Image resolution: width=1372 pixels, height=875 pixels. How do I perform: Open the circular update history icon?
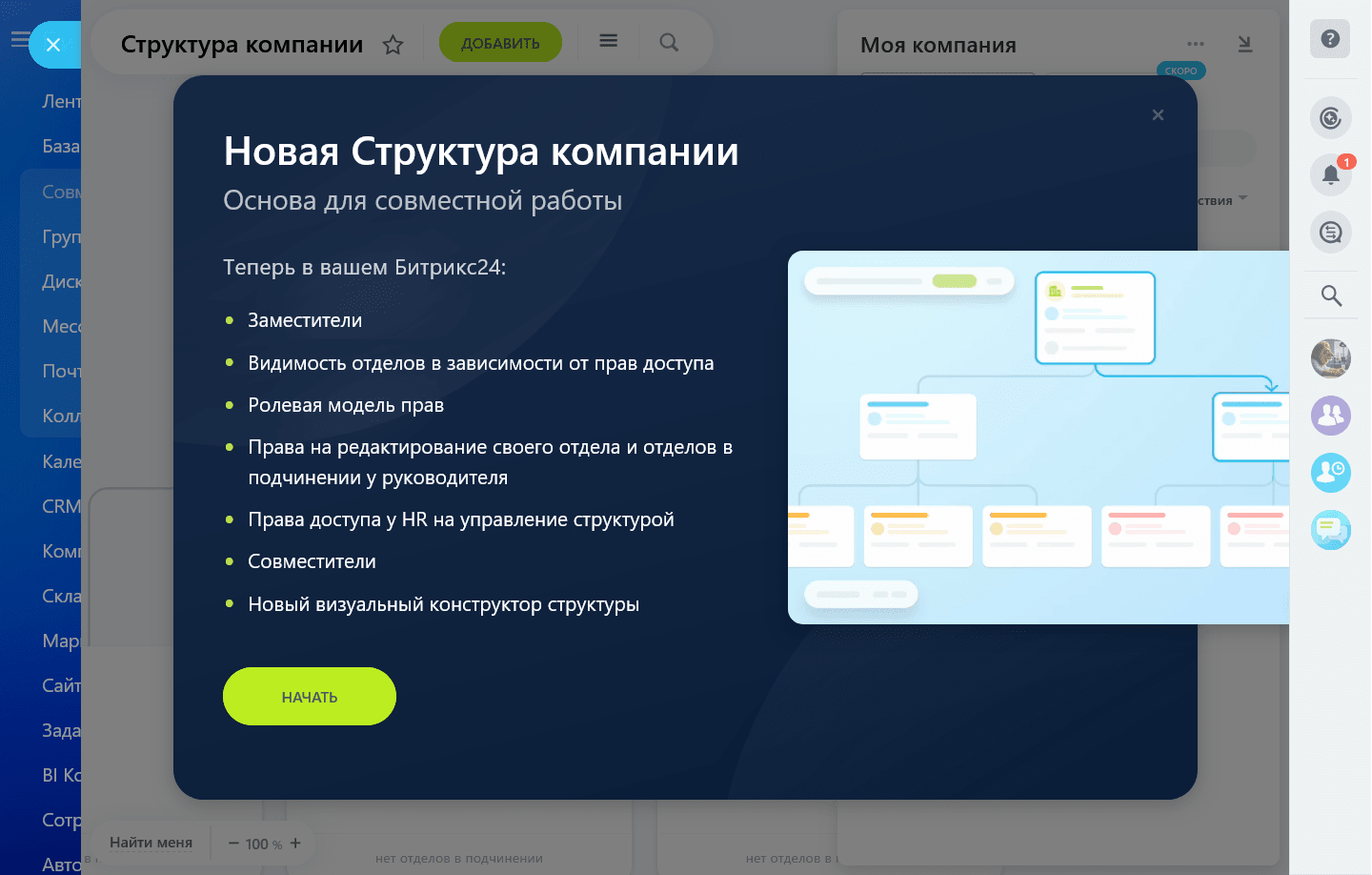(x=1330, y=117)
